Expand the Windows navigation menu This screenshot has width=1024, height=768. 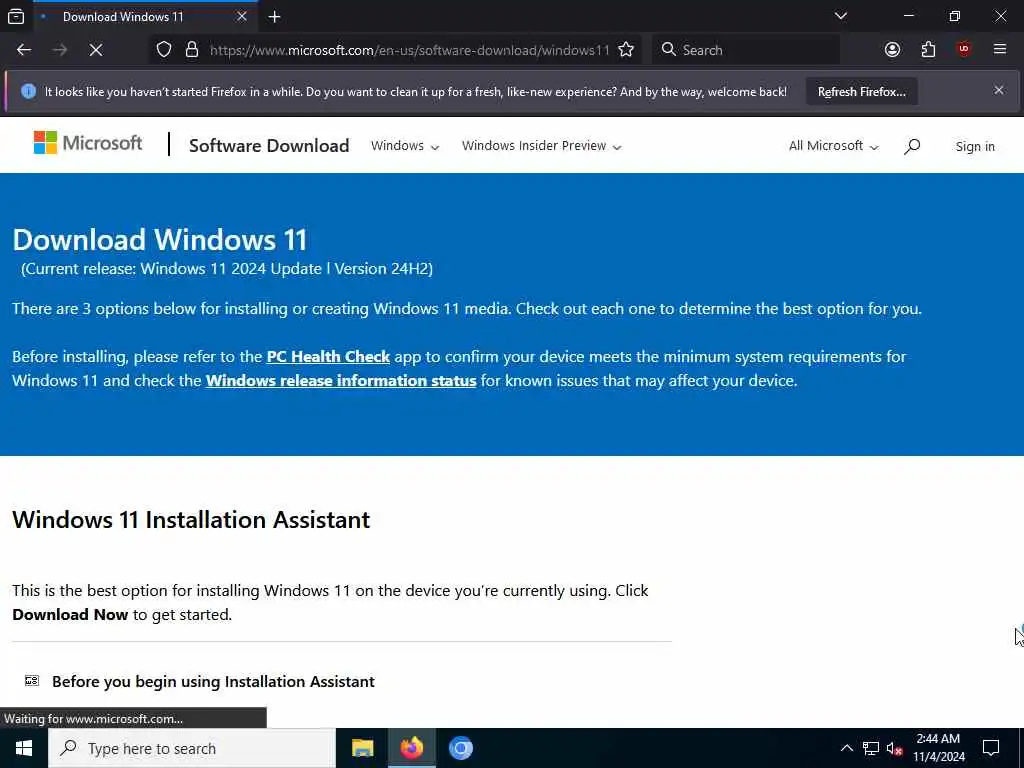click(x=405, y=146)
